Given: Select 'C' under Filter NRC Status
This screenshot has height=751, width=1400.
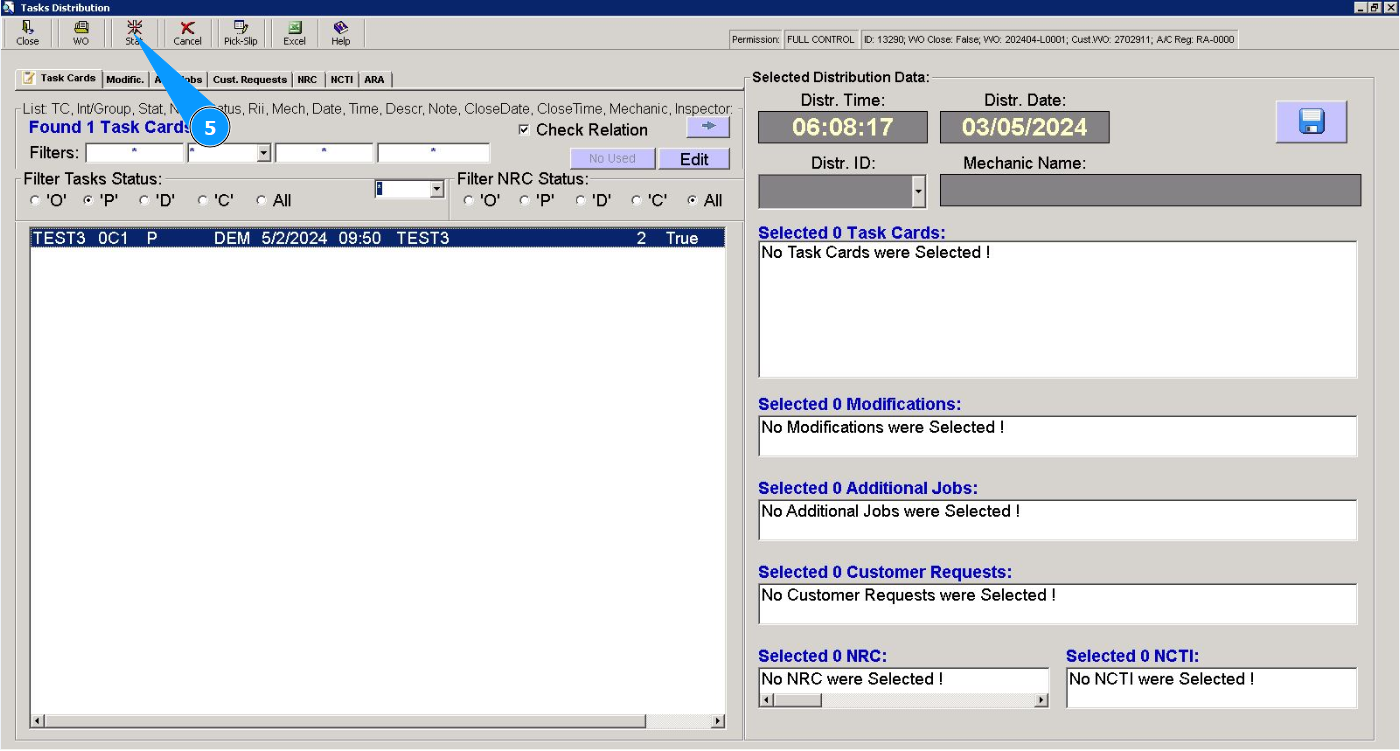Looking at the screenshot, I should (x=637, y=201).
